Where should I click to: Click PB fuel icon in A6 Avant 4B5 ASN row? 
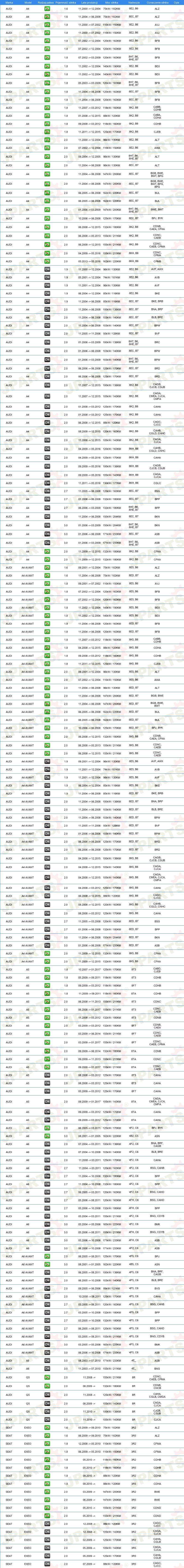47,1264
